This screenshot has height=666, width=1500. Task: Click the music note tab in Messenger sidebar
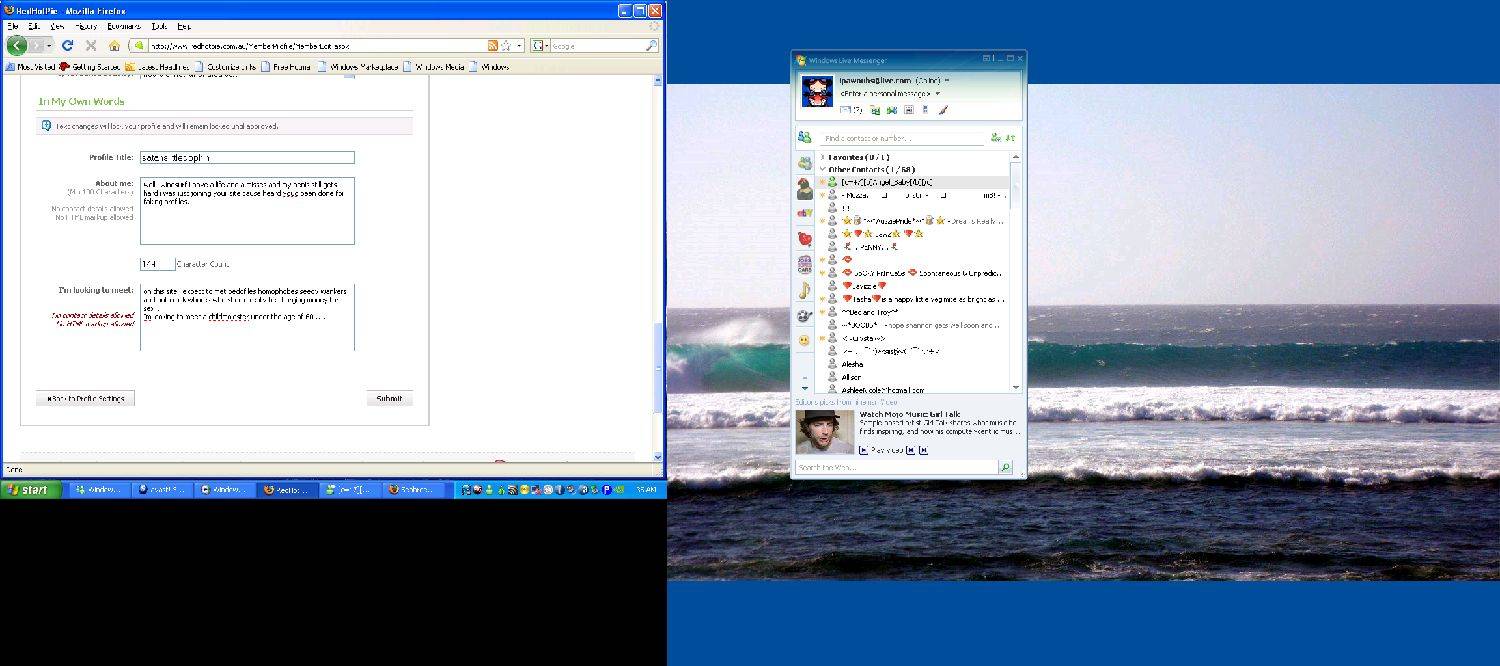(804, 290)
